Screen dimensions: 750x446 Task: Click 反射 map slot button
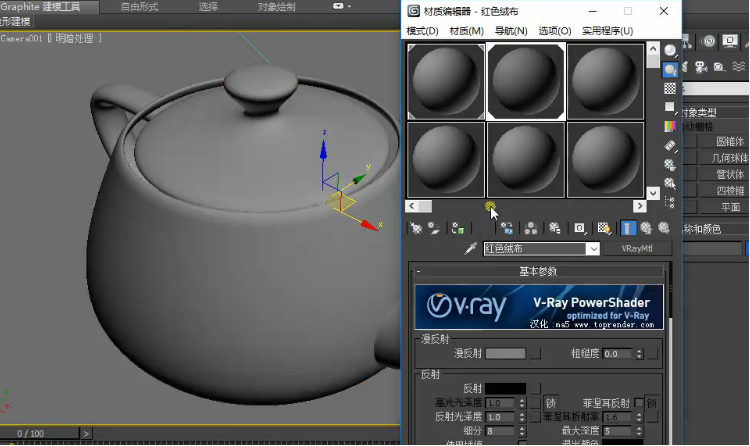click(536, 388)
